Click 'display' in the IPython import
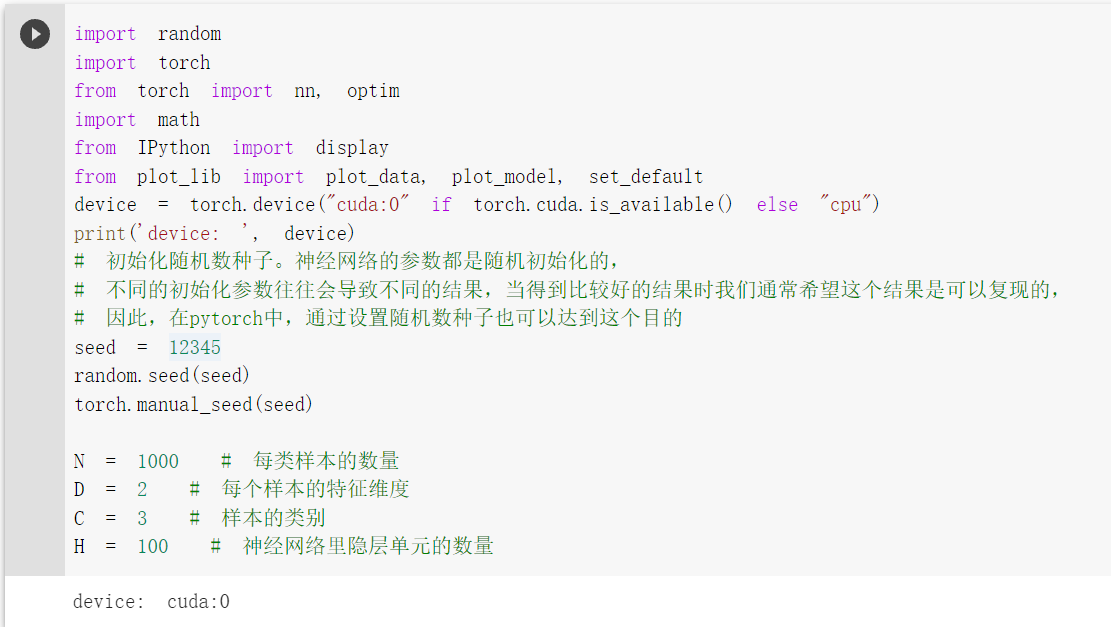 pyautogui.click(x=351, y=148)
